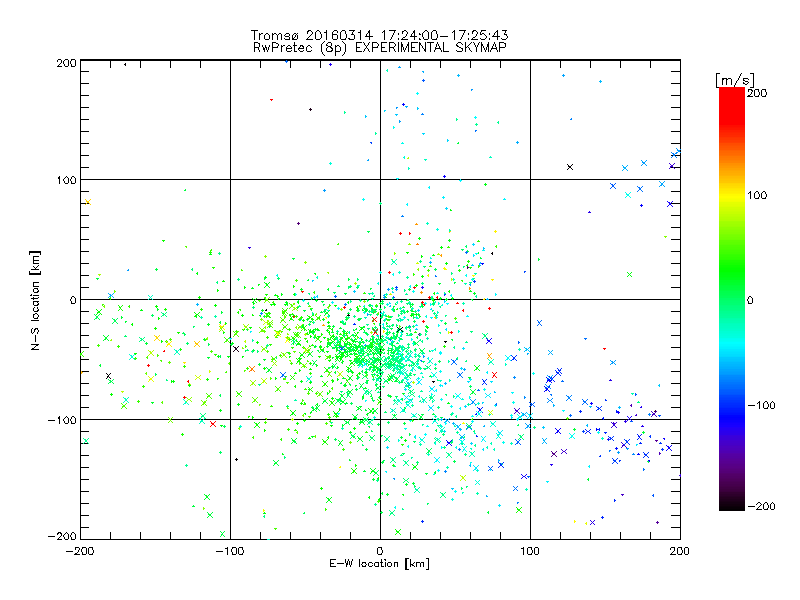This screenshot has width=800, height=600.
Task: Click the black bottom of the velocity colorbar
Action: pos(732,503)
